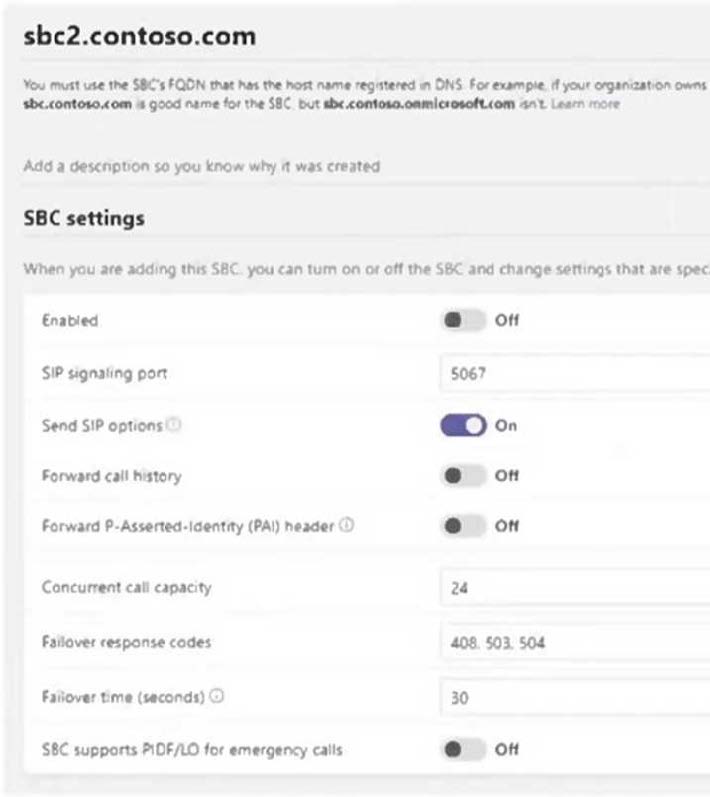Click the Send SIP options label
This screenshot has width=710, height=797.
pos(102,425)
